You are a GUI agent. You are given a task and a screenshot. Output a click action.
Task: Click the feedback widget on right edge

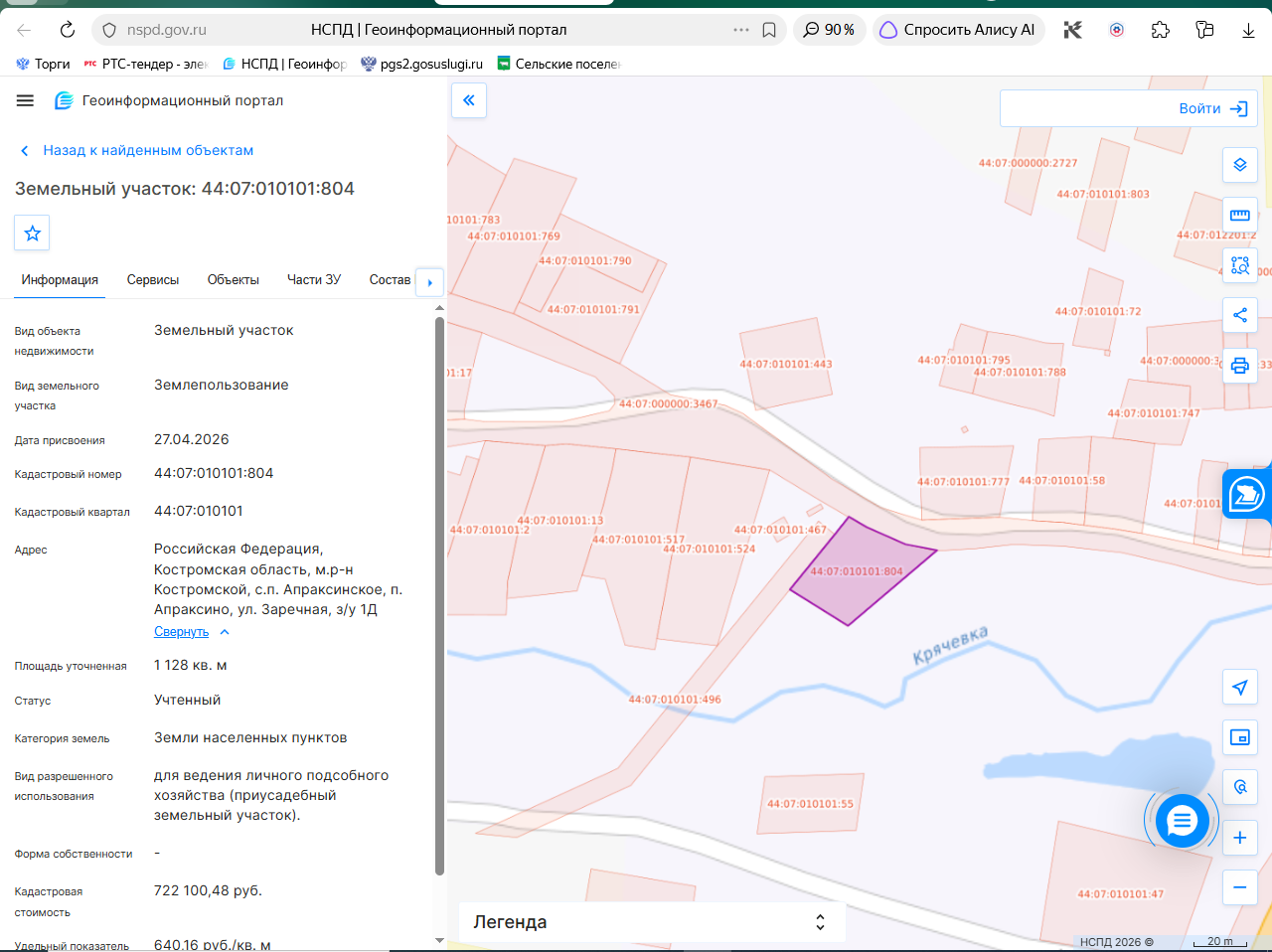1247,493
